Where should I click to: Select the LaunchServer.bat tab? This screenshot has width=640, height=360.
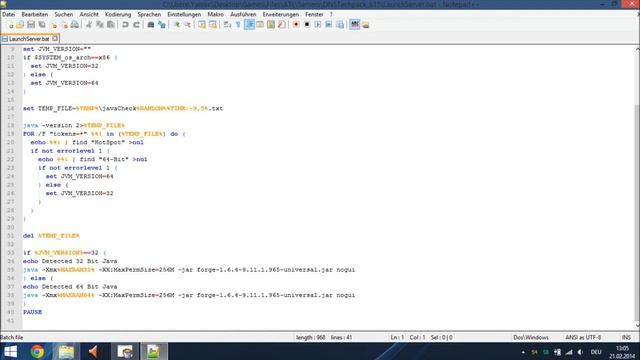point(29,39)
